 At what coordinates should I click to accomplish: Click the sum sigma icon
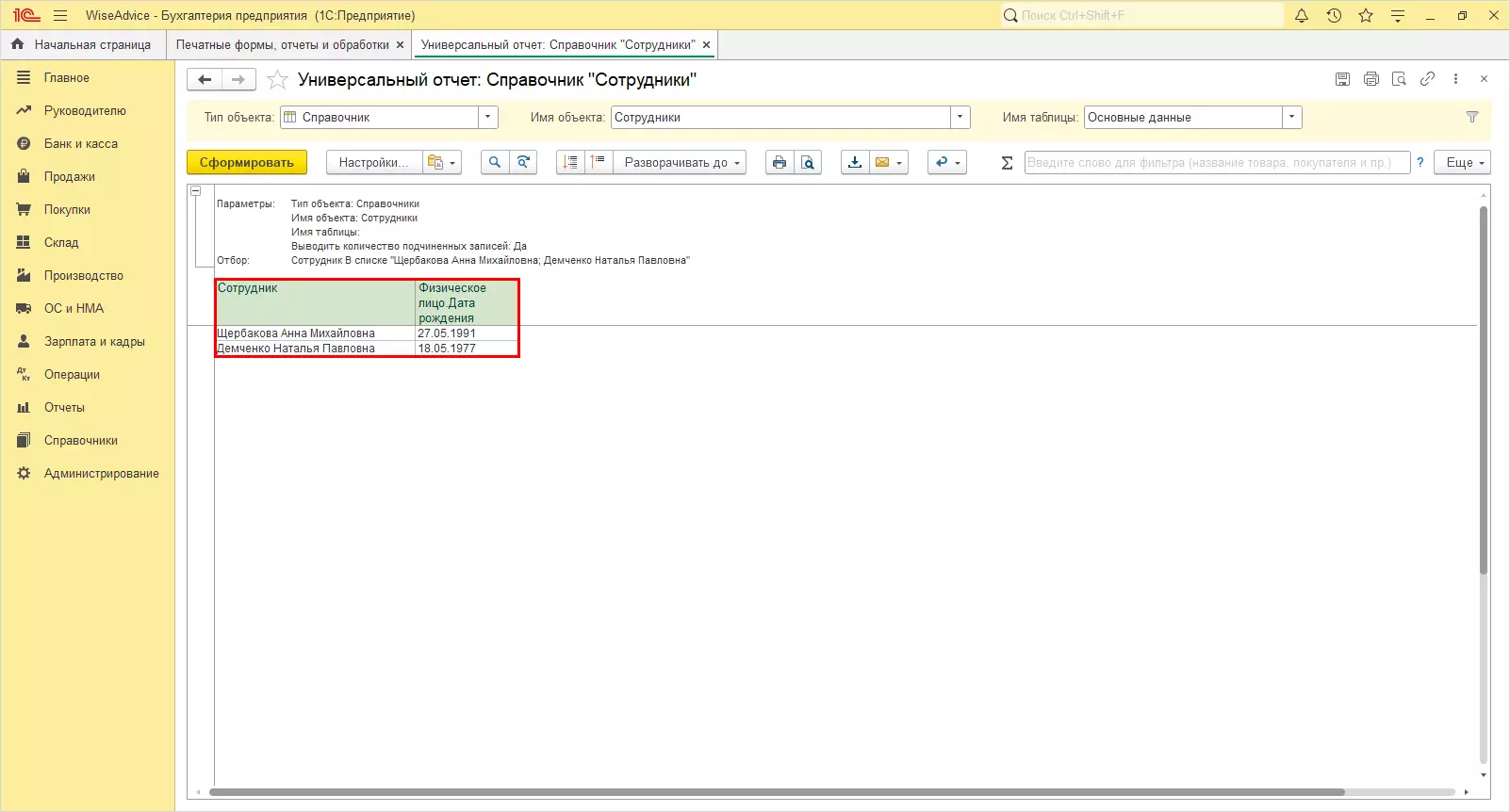1007,162
